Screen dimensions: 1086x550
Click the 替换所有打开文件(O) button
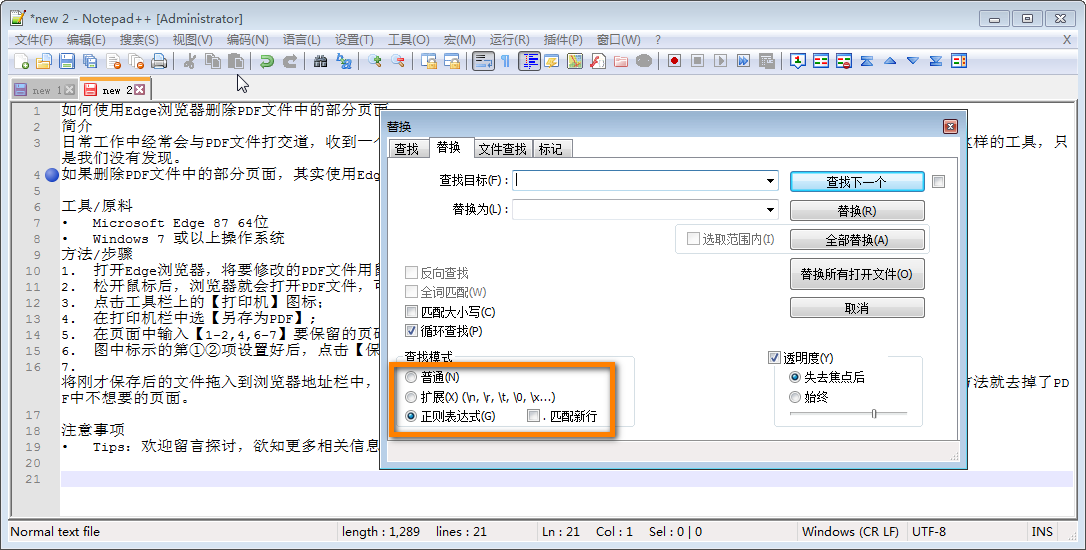[857, 274]
